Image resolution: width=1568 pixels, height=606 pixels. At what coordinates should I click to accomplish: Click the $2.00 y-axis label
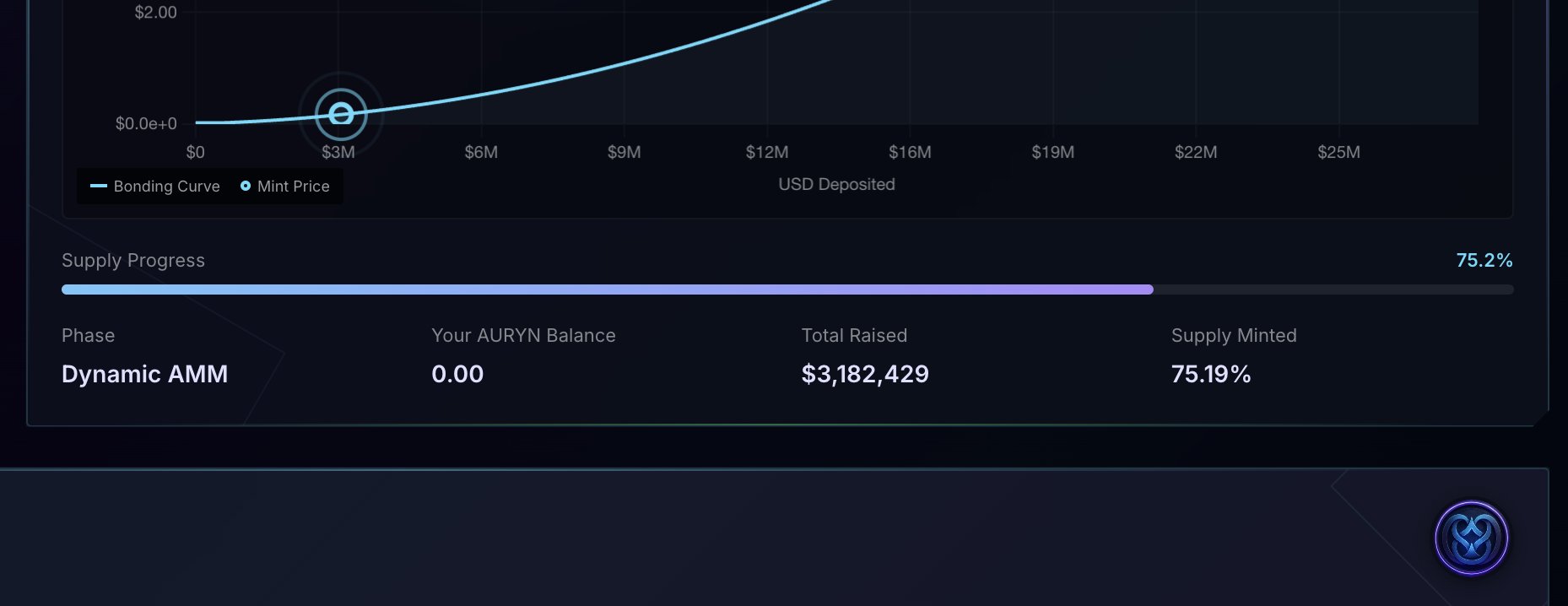pyautogui.click(x=156, y=13)
